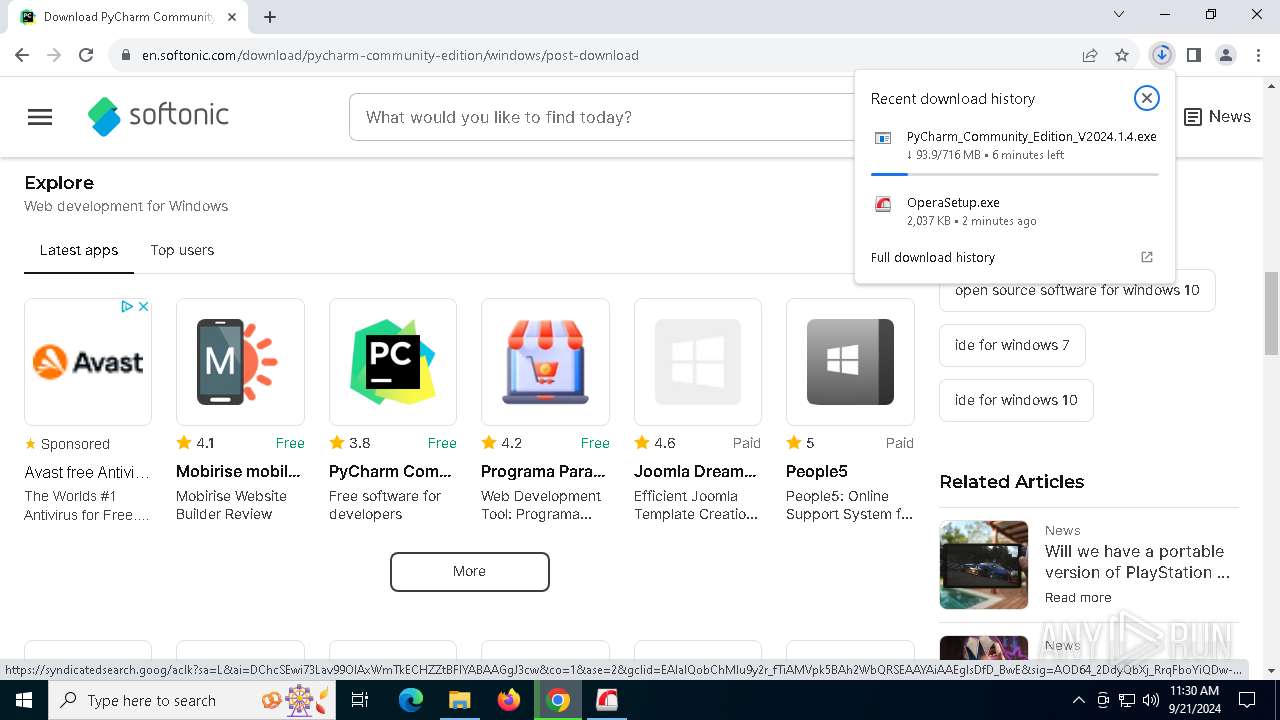Click the Softonic search field
This screenshot has width=1280, height=720.
coord(600,117)
